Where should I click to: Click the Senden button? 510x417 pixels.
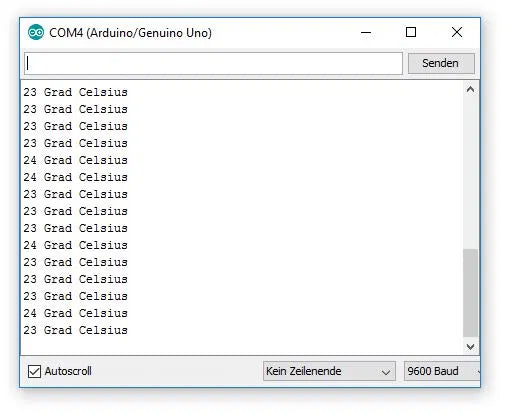click(441, 63)
